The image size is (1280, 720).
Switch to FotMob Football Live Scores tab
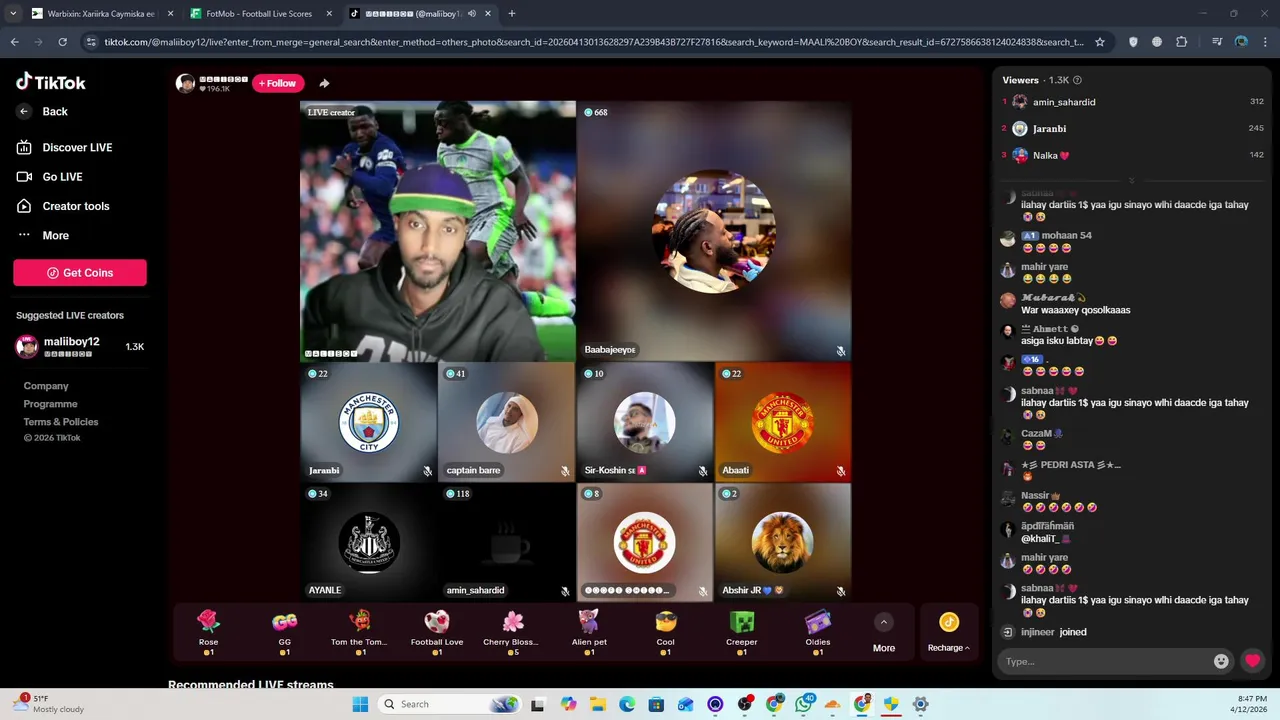pos(259,14)
